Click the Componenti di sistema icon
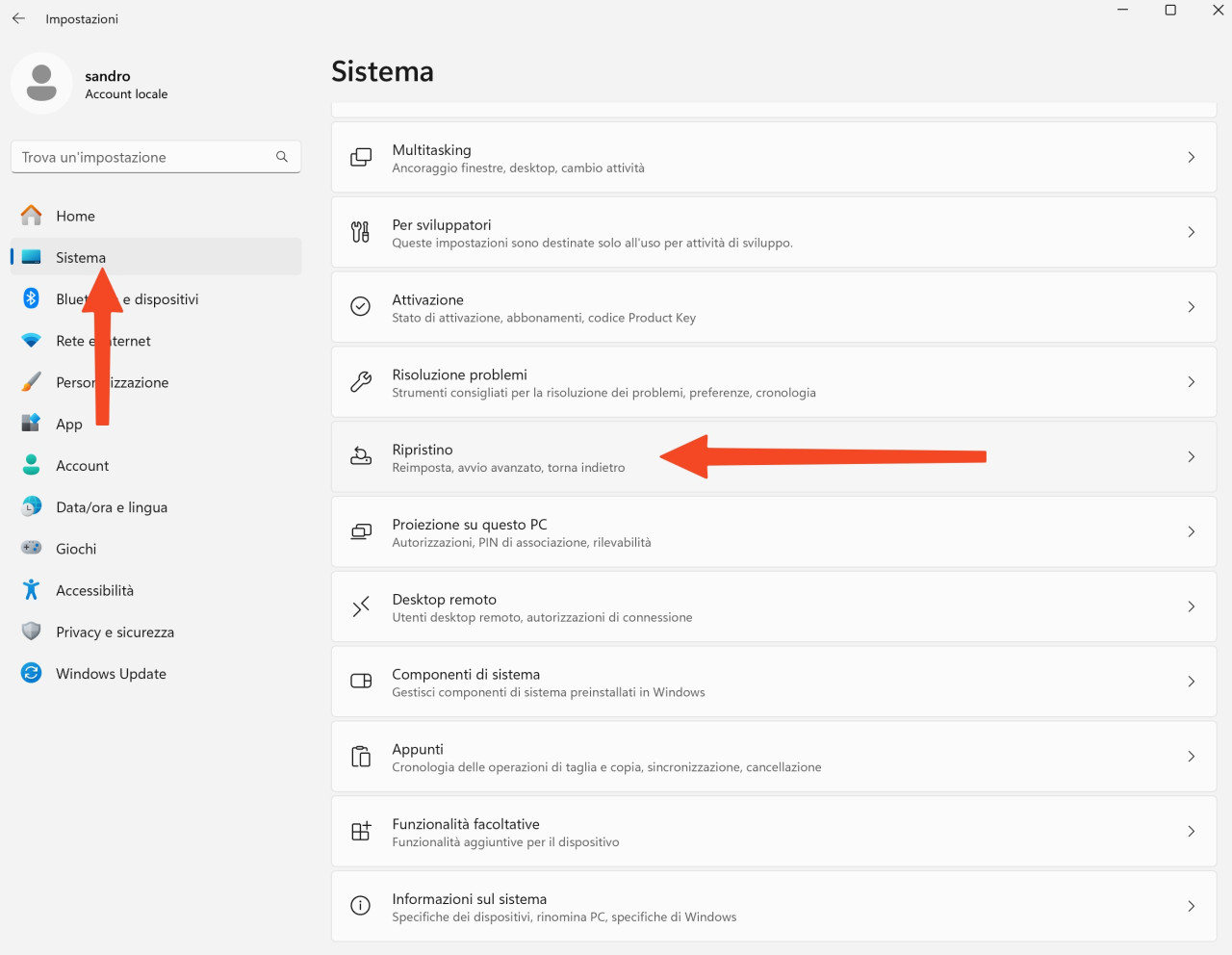Screen dimensions: 1232x955 tap(361, 681)
